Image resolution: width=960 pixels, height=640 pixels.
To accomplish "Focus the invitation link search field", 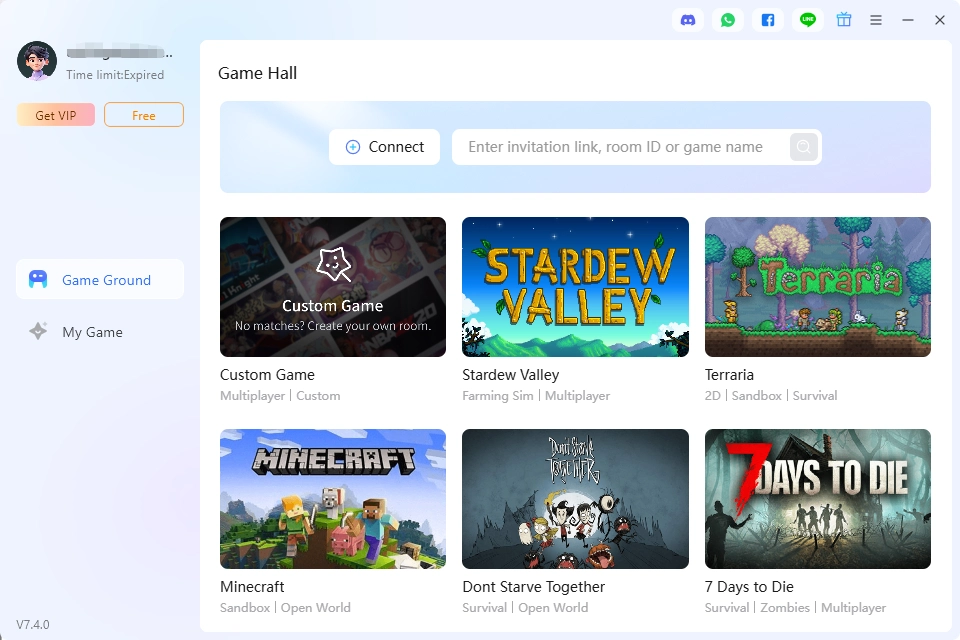I will tap(621, 147).
